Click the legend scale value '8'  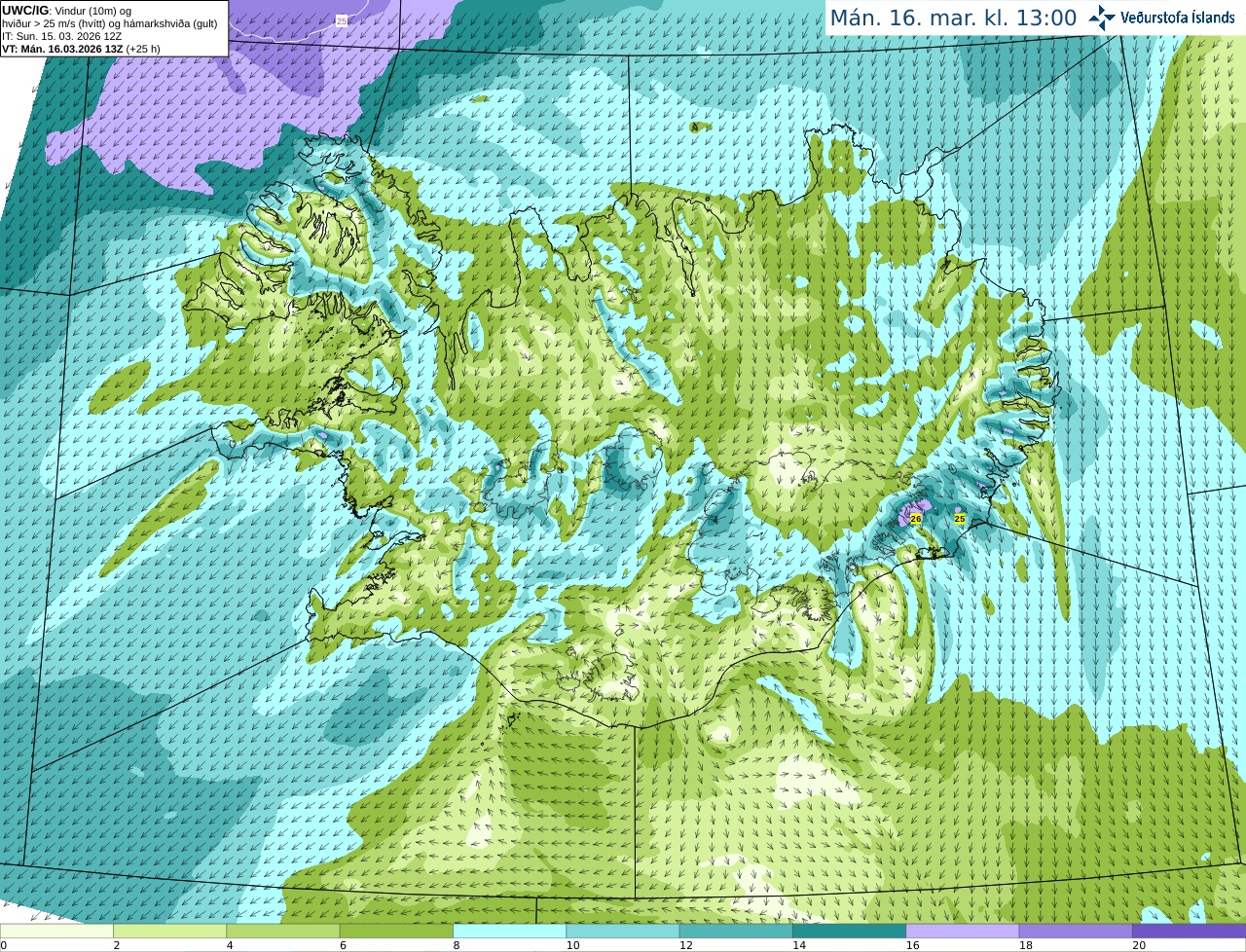click(457, 945)
